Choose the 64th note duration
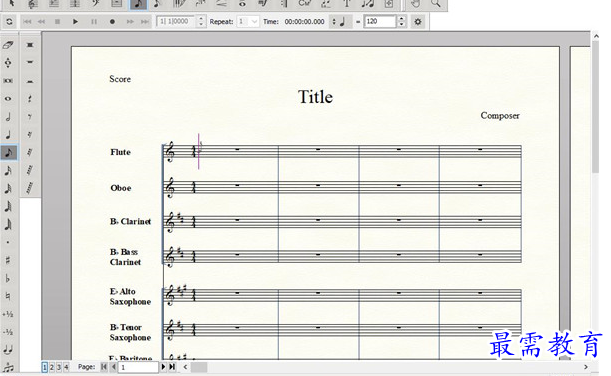Screen dimensions: 611x376 click(x=8, y=206)
